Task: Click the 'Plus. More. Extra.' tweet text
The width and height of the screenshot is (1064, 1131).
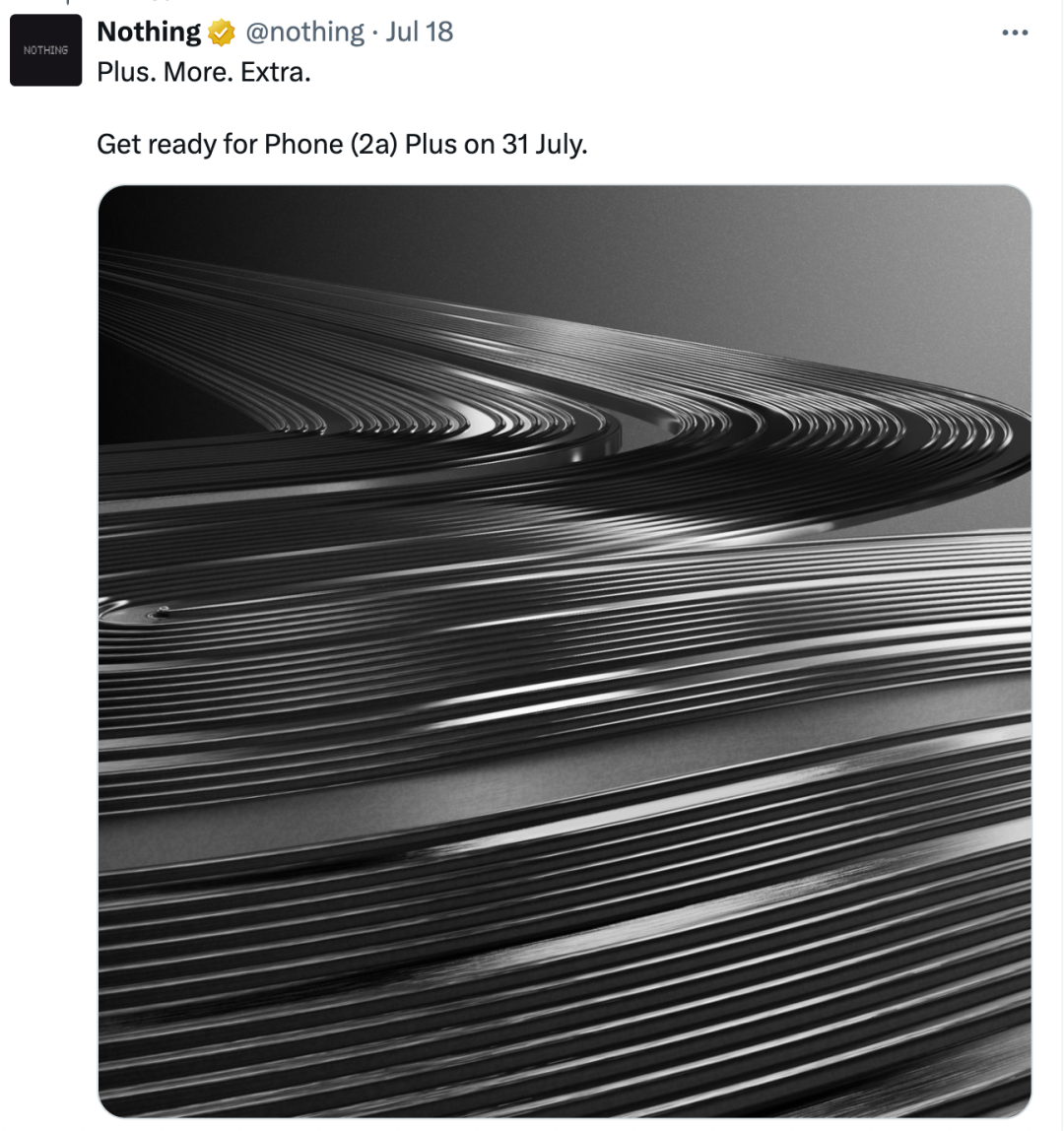Action: click(203, 72)
